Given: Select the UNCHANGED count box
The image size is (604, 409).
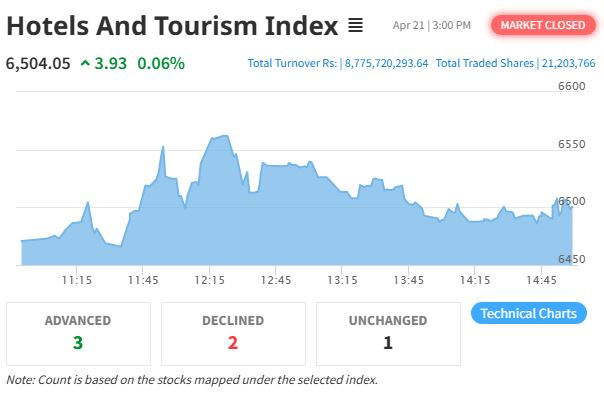Looking at the screenshot, I should point(388,334).
